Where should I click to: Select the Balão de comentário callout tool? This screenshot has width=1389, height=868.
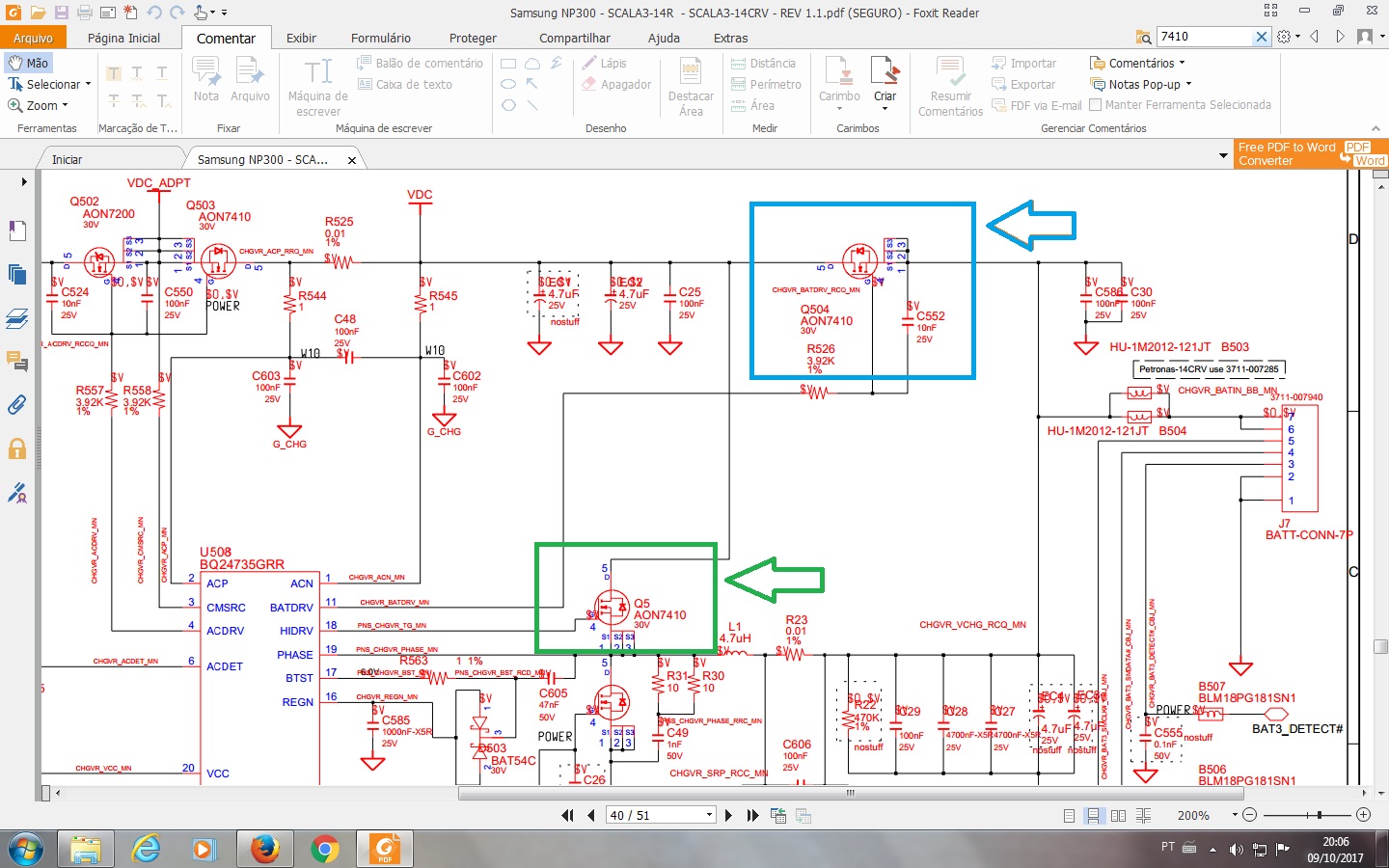tap(420, 63)
